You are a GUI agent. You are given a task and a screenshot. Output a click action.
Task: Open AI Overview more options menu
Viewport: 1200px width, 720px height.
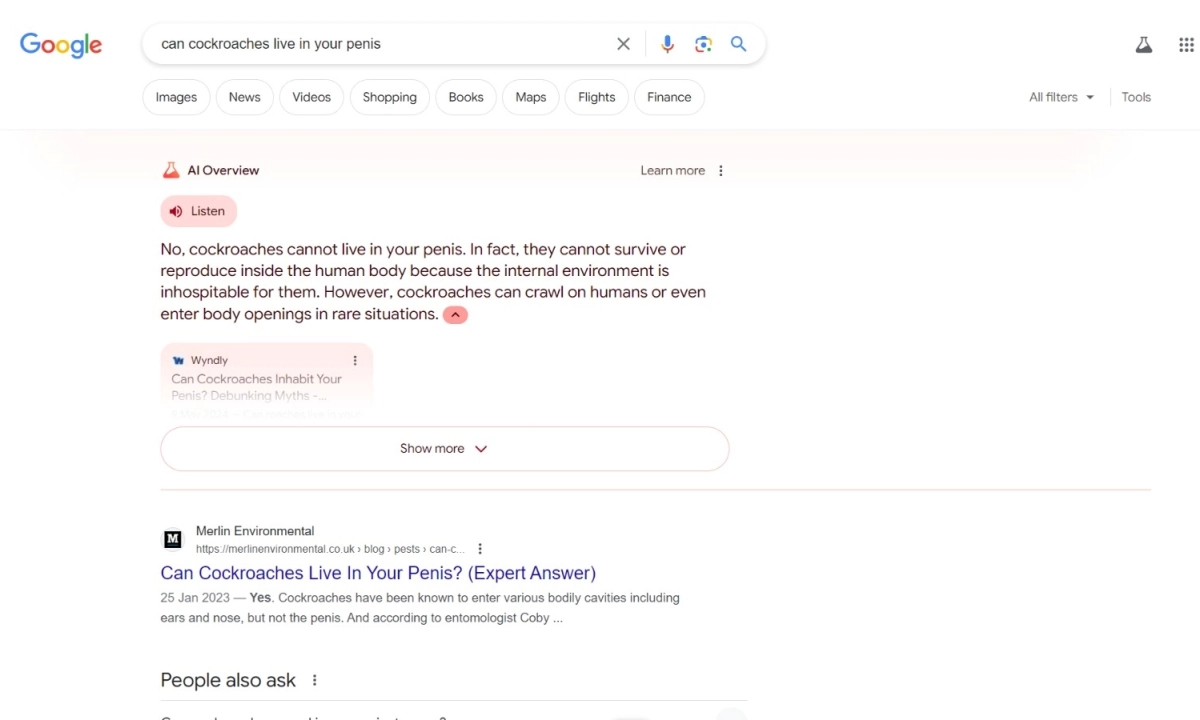pos(721,171)
